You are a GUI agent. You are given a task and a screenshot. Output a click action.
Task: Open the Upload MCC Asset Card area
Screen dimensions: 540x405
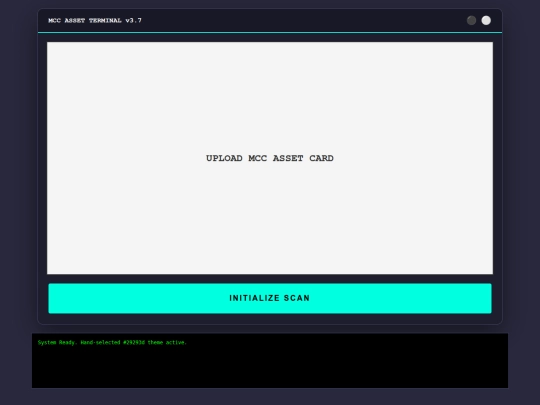[270, 158]
